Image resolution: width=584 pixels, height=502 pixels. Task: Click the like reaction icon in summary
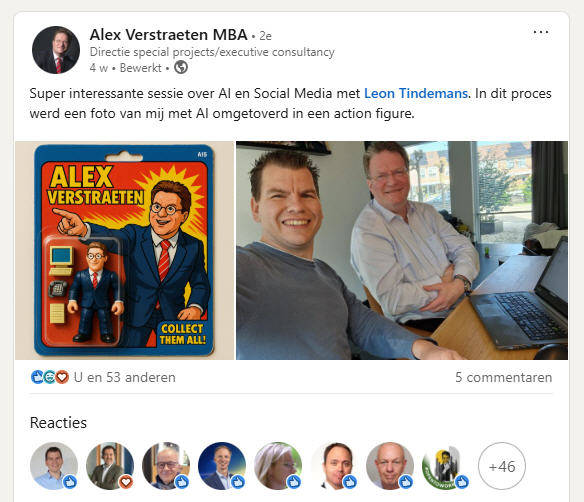37,377
